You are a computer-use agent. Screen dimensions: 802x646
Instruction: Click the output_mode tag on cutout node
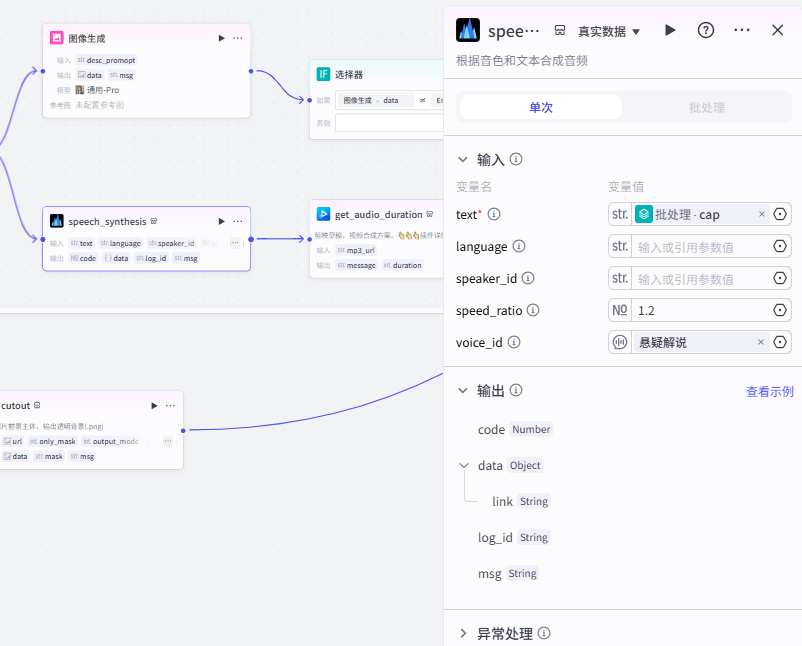point(110,441)
